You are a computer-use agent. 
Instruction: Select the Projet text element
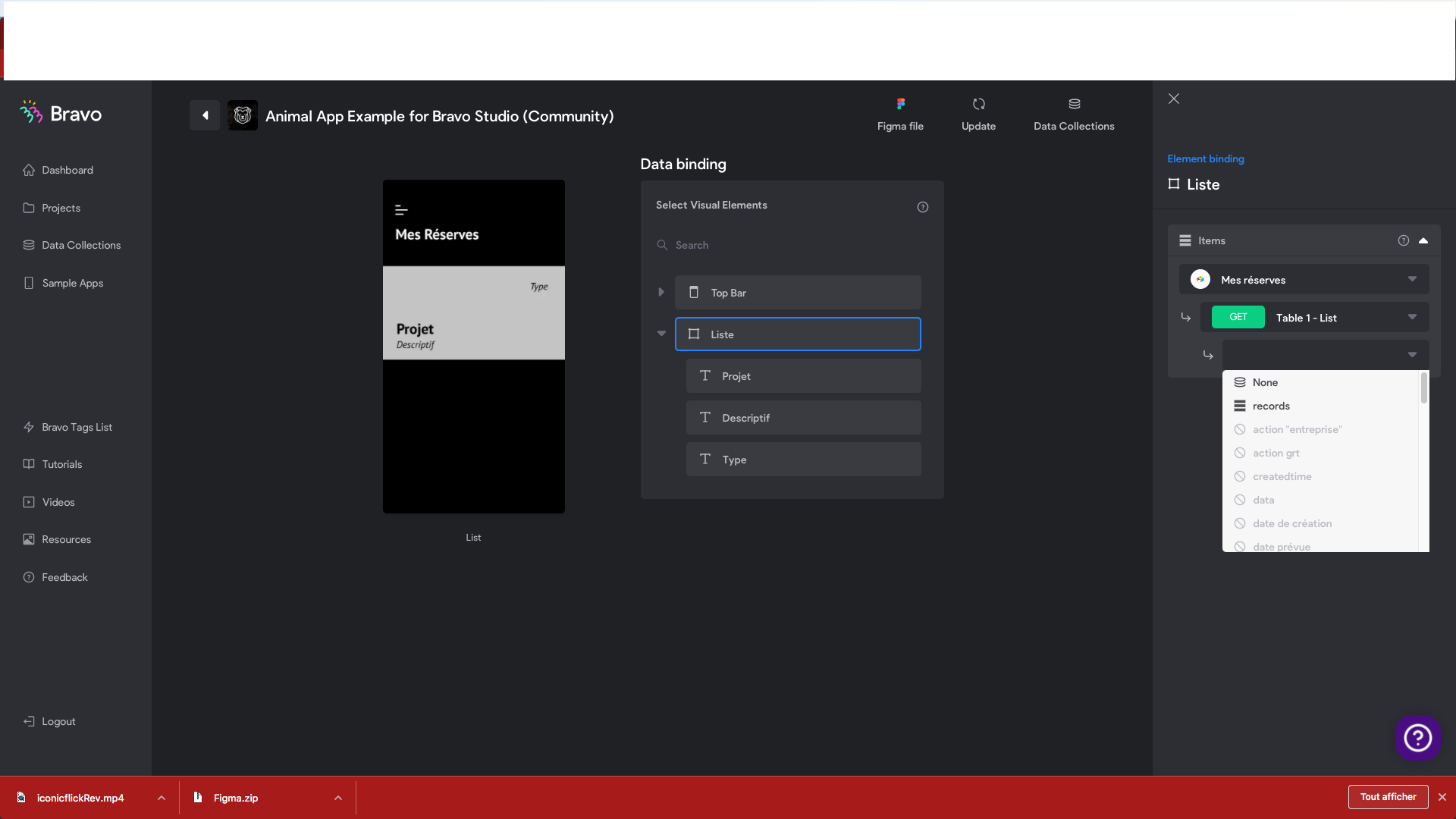(804, 376)
